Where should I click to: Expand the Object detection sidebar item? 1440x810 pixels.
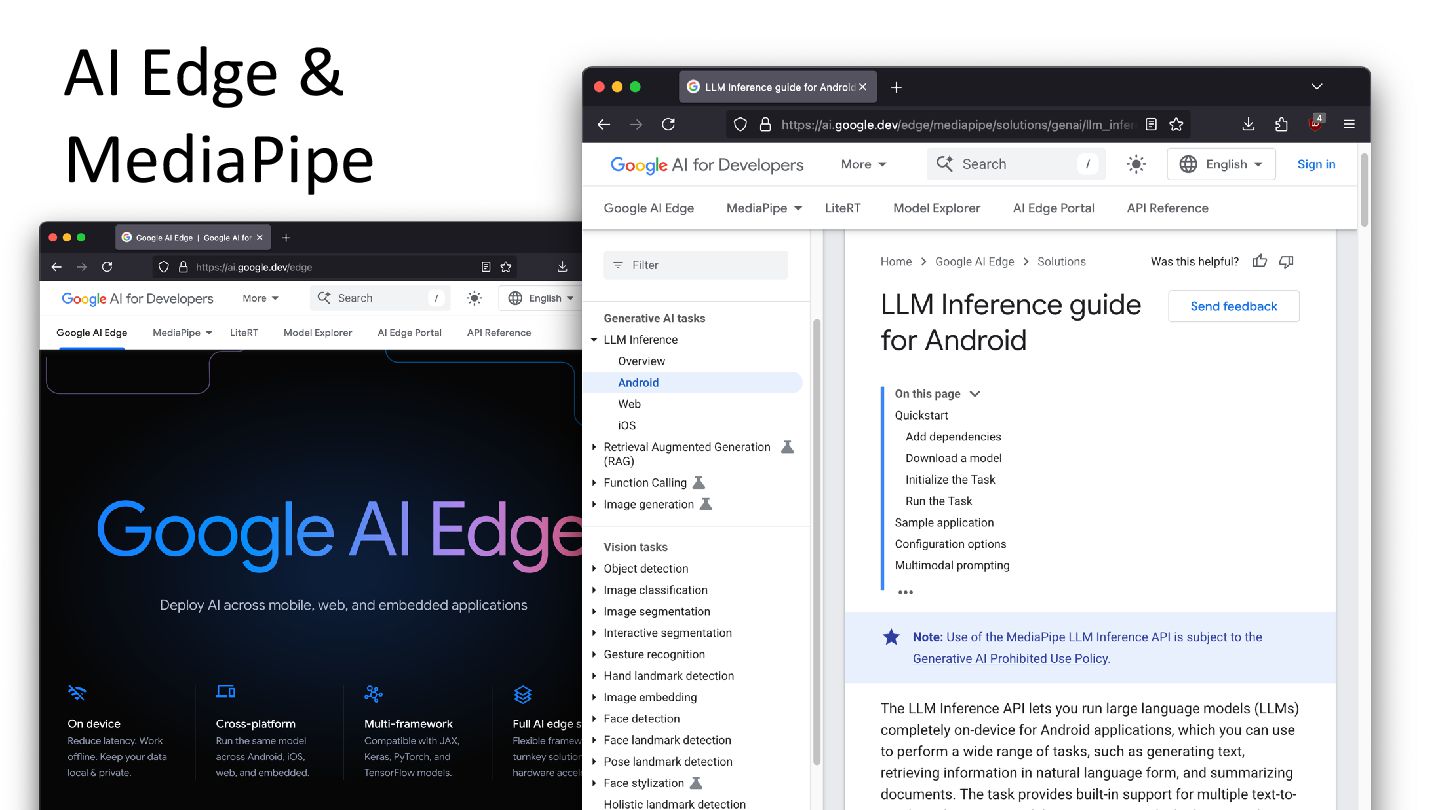[594, 569]
